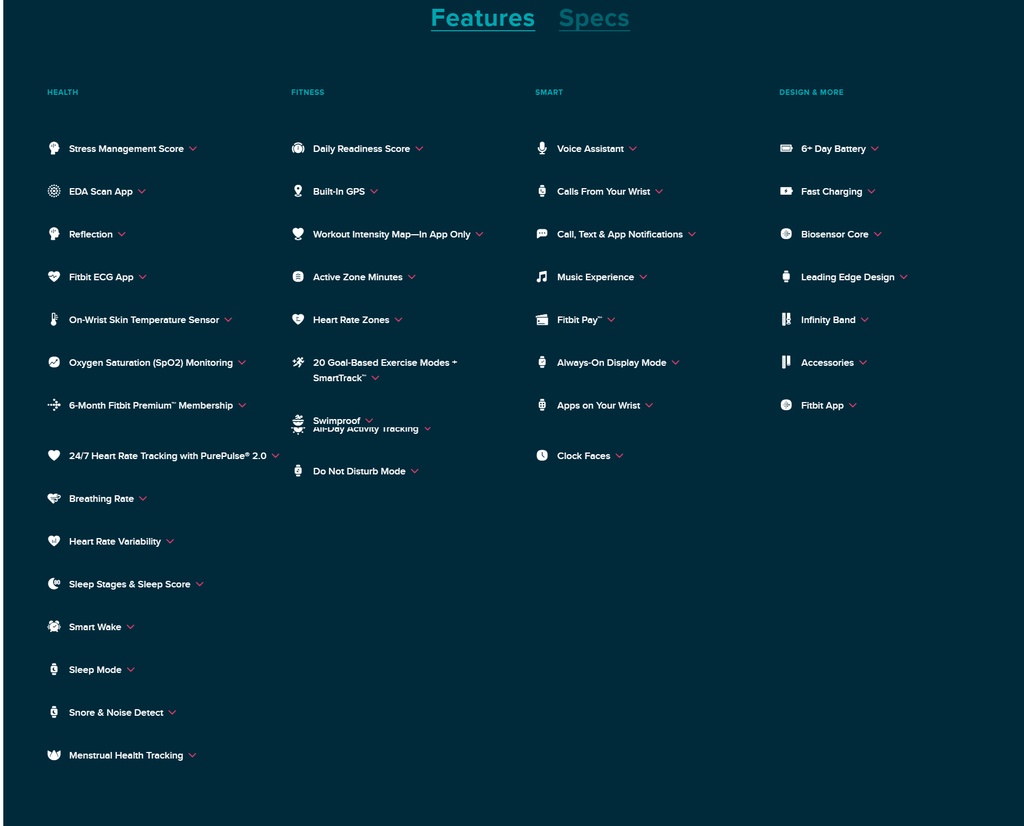Viewport: 1024px width, 826px height.
Task: Expand the Heart Rate Zones chevron
Action: pos(398,320)
